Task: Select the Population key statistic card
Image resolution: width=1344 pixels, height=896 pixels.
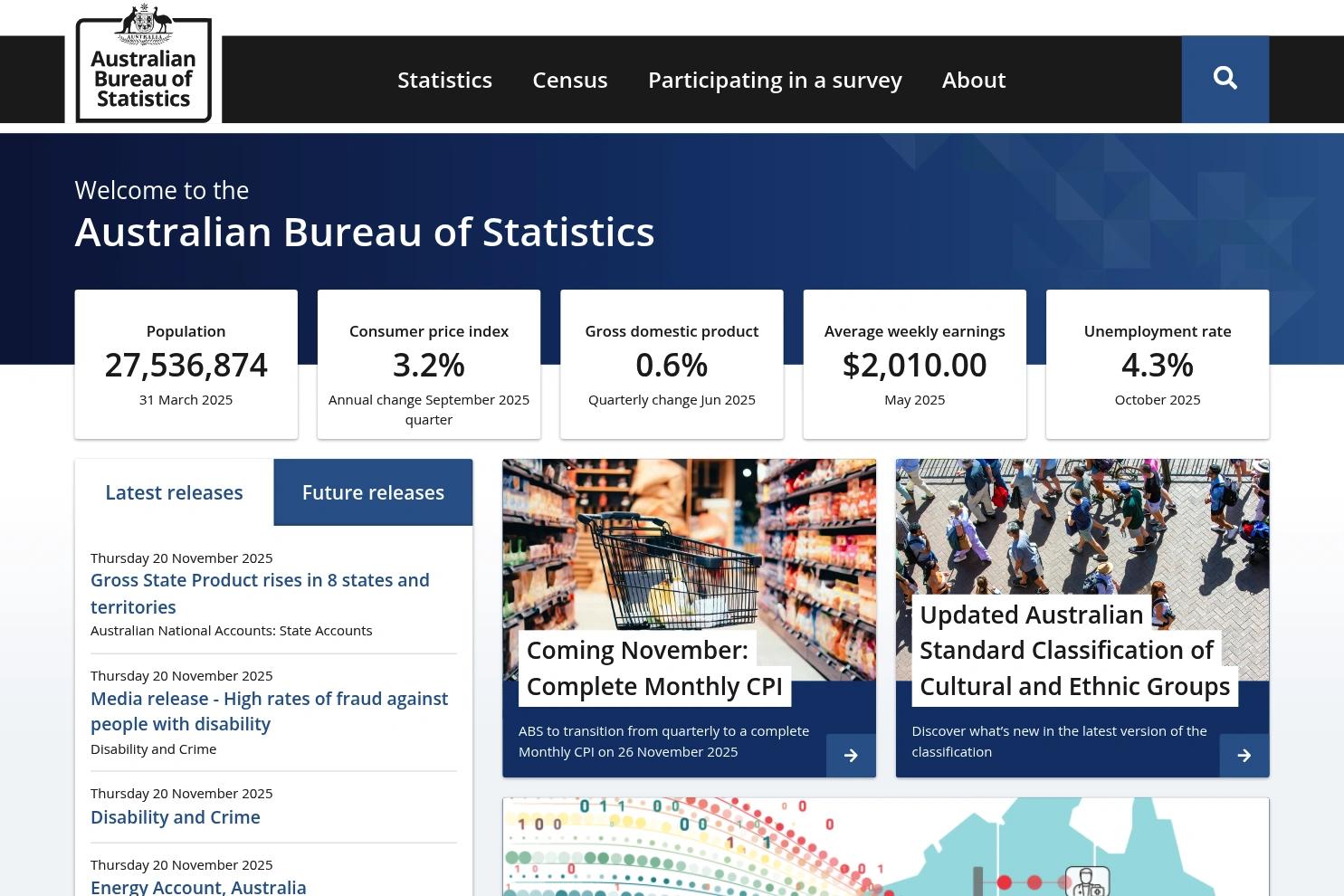Action: [x=186, y=364]
